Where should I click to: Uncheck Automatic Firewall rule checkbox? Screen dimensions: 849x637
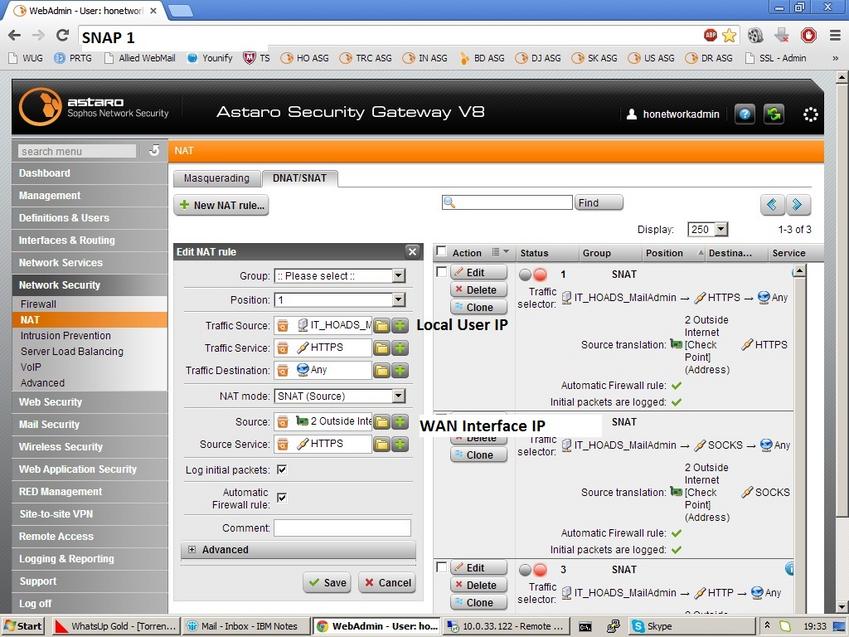click(282, 497)
